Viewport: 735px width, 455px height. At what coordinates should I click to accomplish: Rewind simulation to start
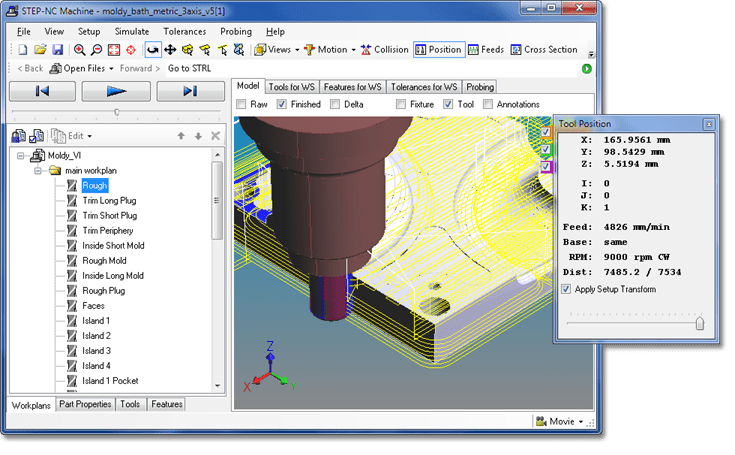(x=42, y=91)
